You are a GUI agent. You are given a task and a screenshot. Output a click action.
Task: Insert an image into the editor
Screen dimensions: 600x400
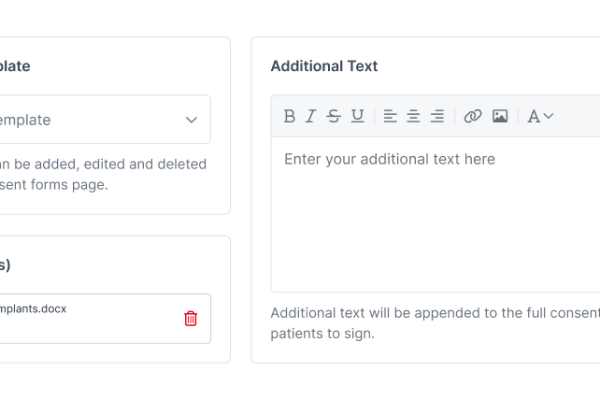500,116
